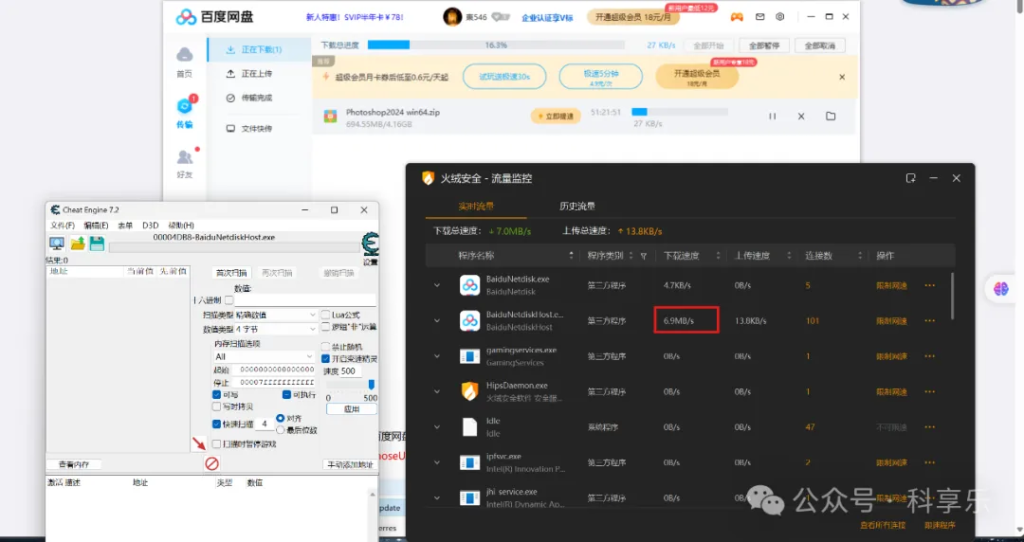Switch to 历史流量 tab in traffic monitor
1024x542 pixels.
[x=577, y=206]
